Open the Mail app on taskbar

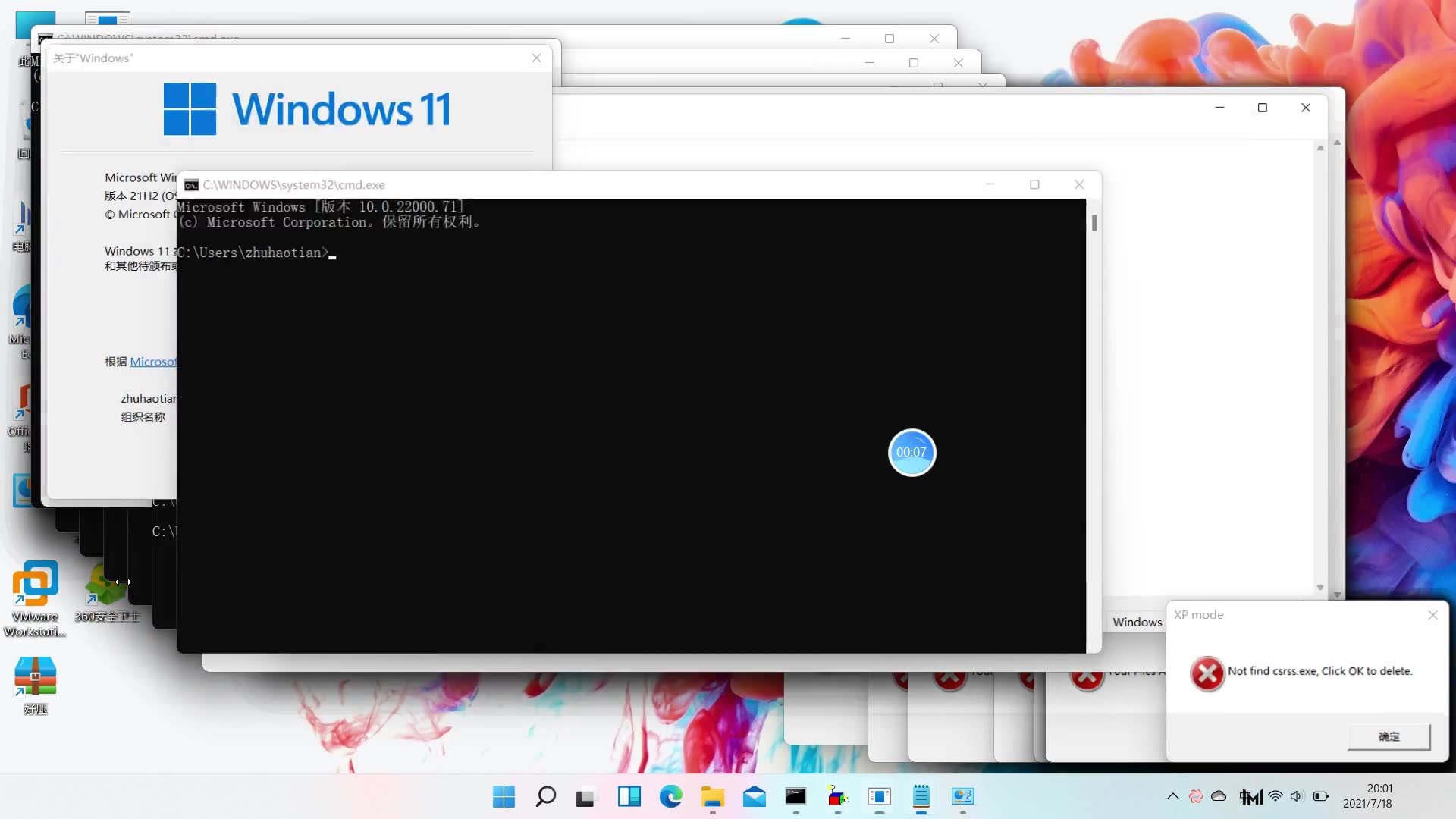pos(754,796)
